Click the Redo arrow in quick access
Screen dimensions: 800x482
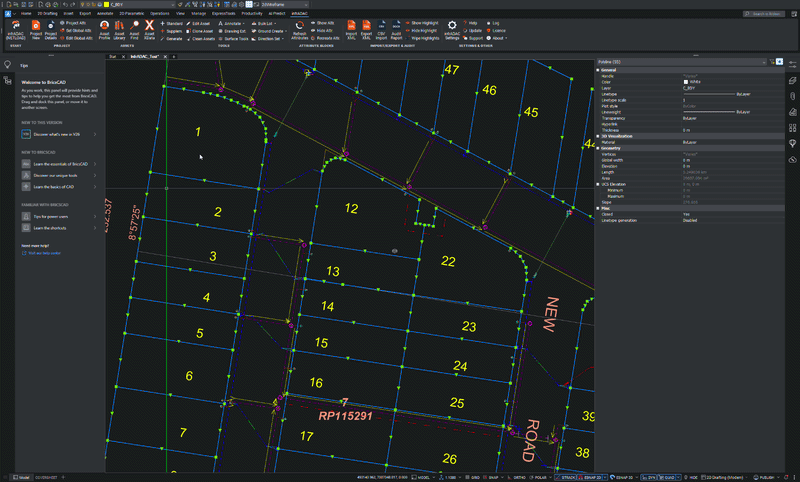coord(73,4)
